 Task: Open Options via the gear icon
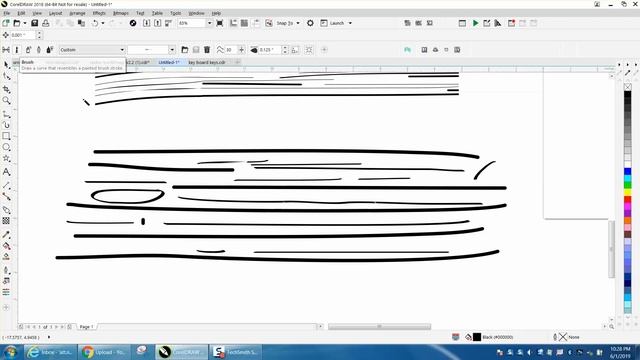coord(310,23)
